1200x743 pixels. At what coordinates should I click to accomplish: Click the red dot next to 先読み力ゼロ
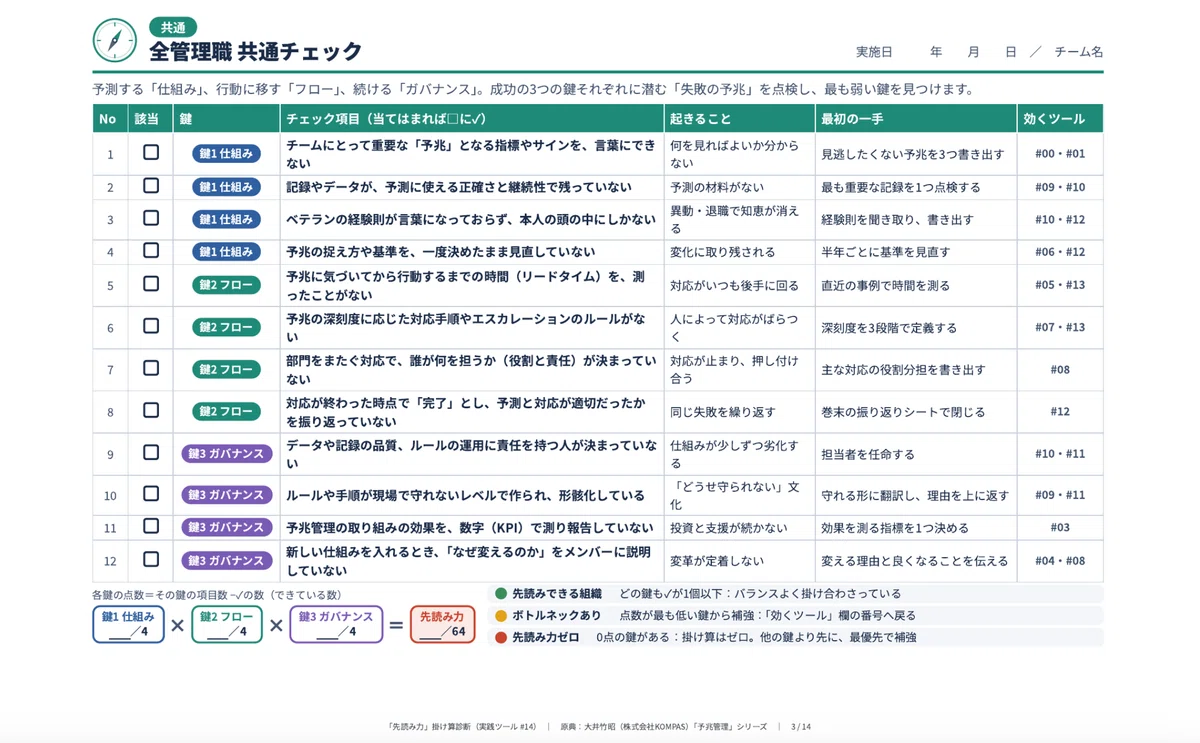(501, 637)
